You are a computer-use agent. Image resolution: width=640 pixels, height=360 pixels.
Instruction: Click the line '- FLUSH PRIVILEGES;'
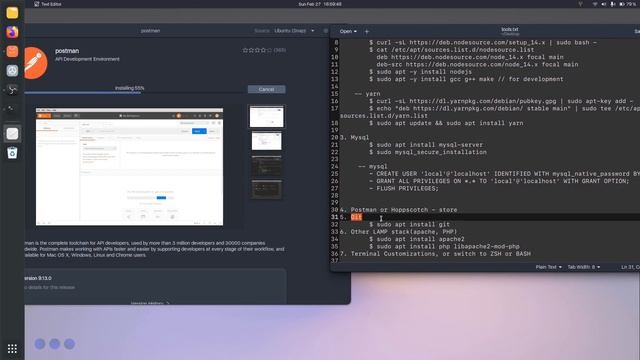[x=404, y=189]
